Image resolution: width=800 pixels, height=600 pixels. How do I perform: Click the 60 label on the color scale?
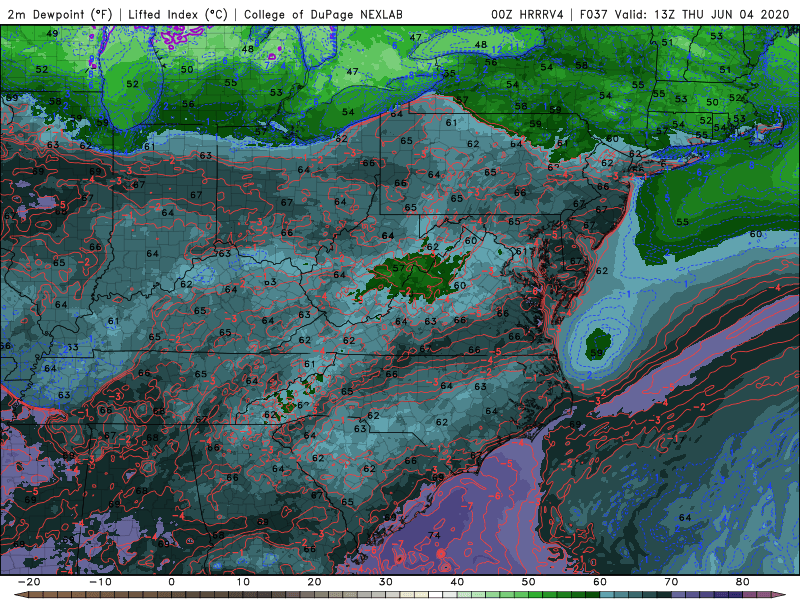pos(600,582)
